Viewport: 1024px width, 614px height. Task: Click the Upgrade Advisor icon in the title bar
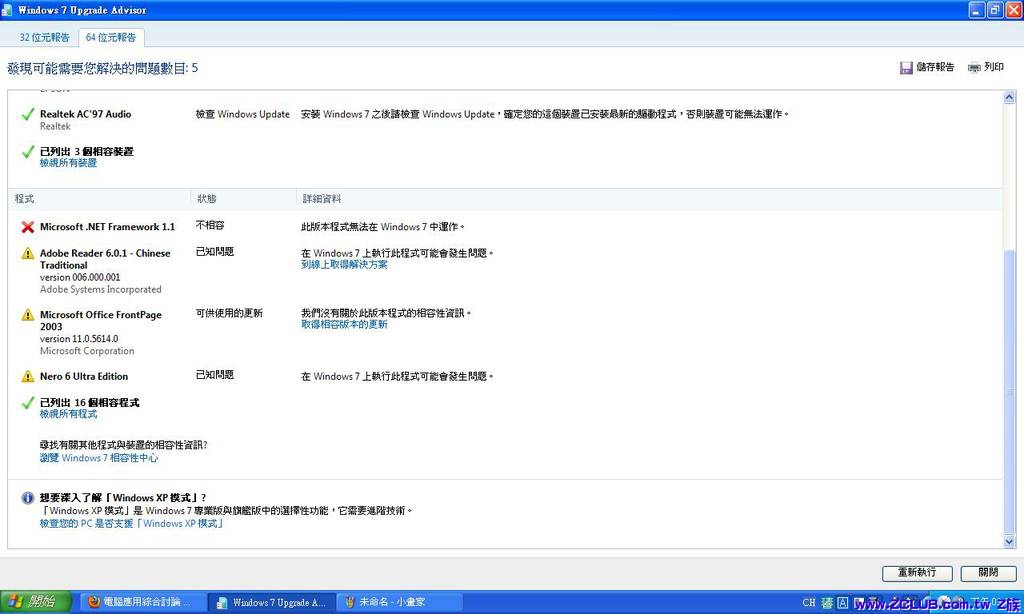7,10
